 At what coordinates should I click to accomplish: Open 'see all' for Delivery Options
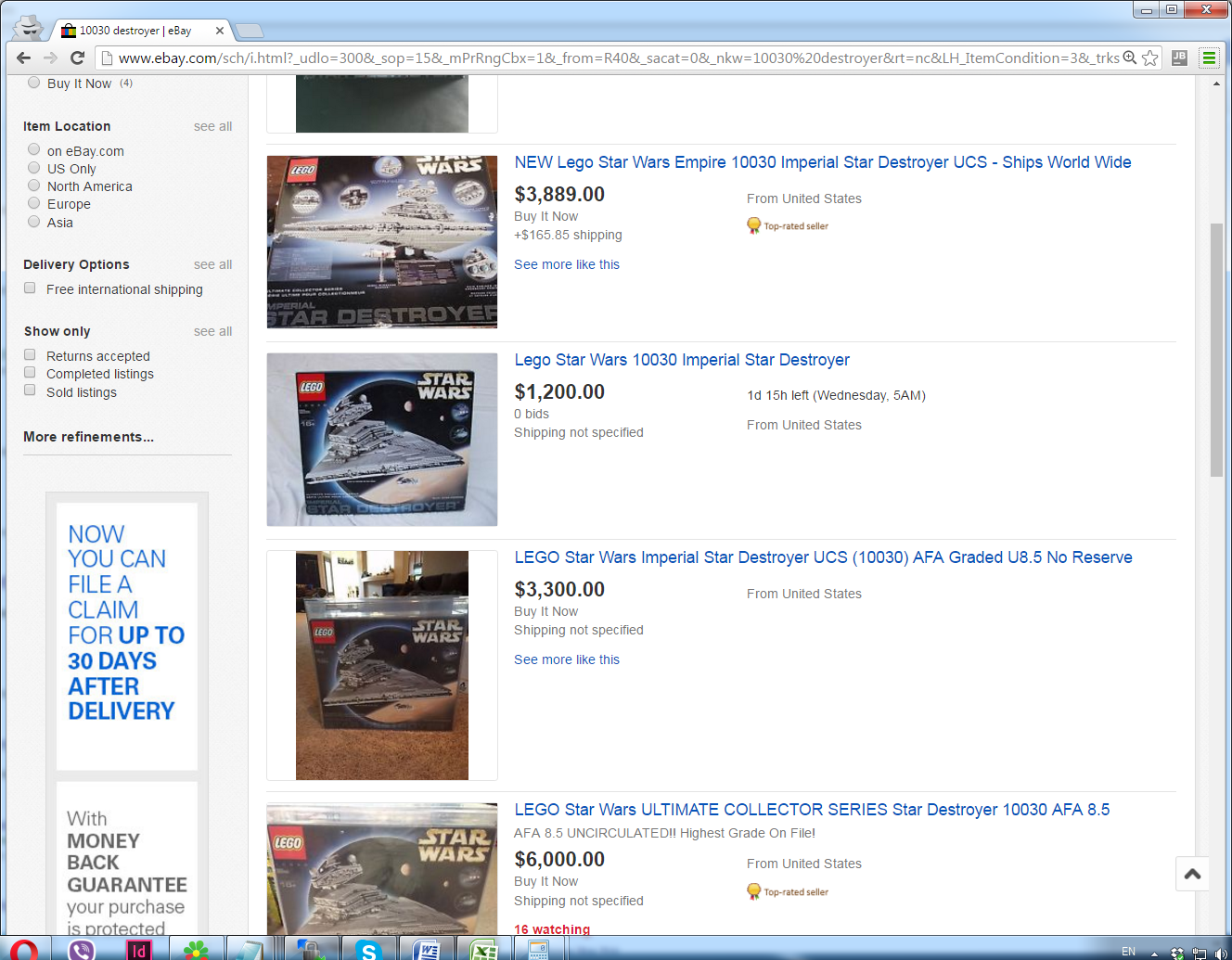coord(212,264)
